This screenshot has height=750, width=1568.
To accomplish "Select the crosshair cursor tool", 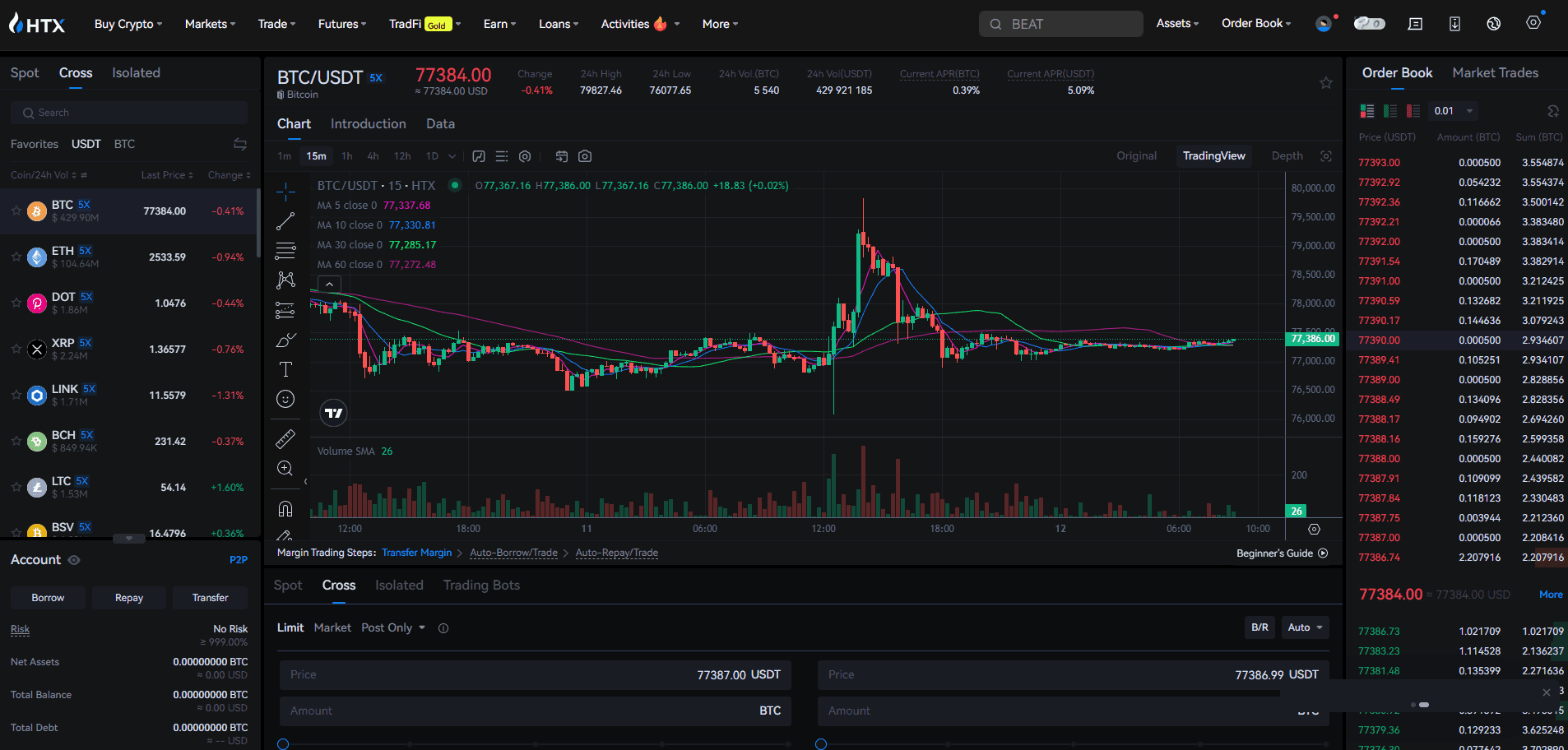I will click(285, 192).
